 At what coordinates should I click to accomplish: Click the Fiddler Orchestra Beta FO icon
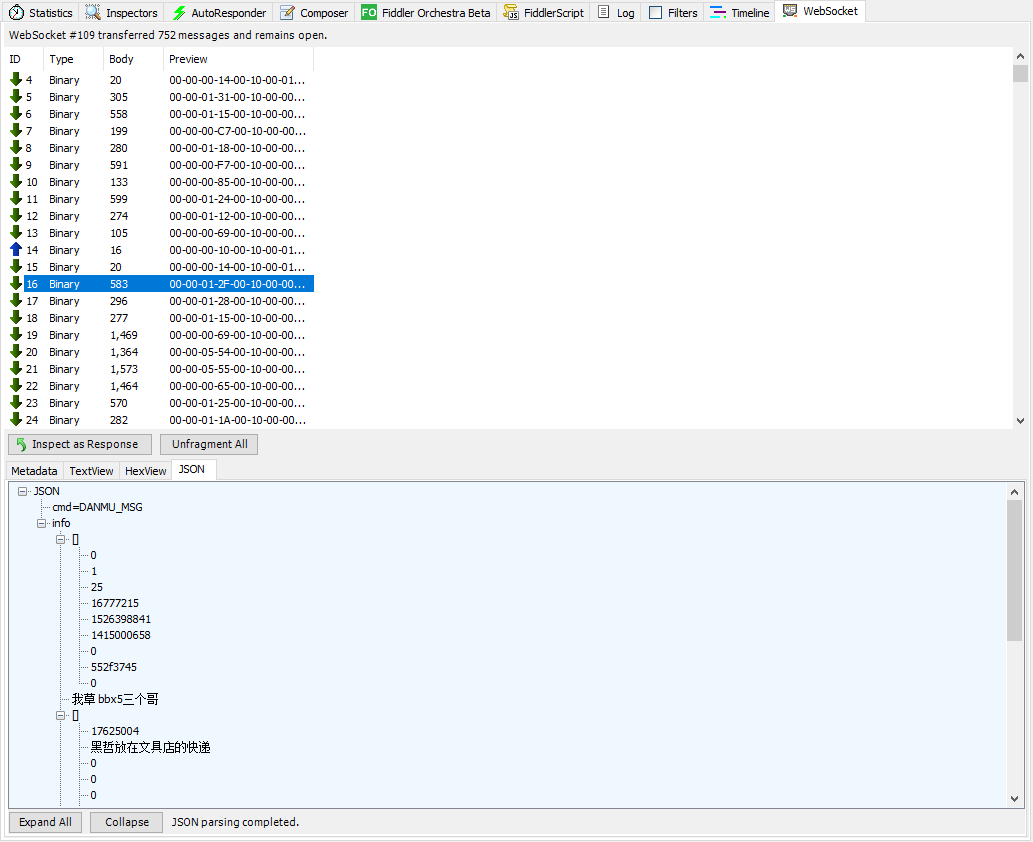(369, 13)
